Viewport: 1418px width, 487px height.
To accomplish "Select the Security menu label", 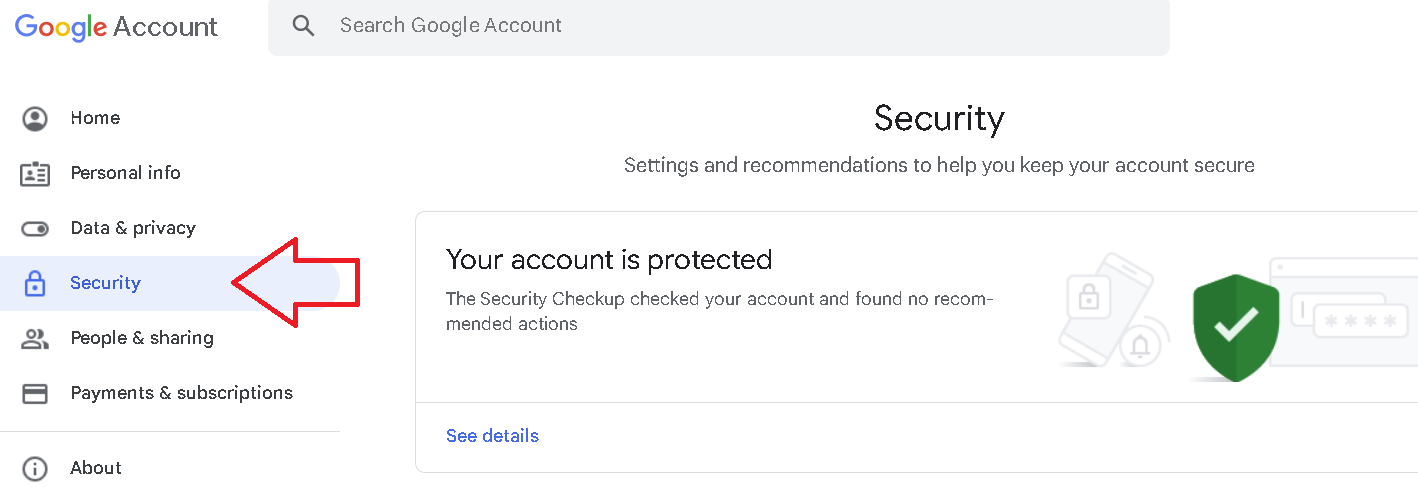I will click(105, 283).
